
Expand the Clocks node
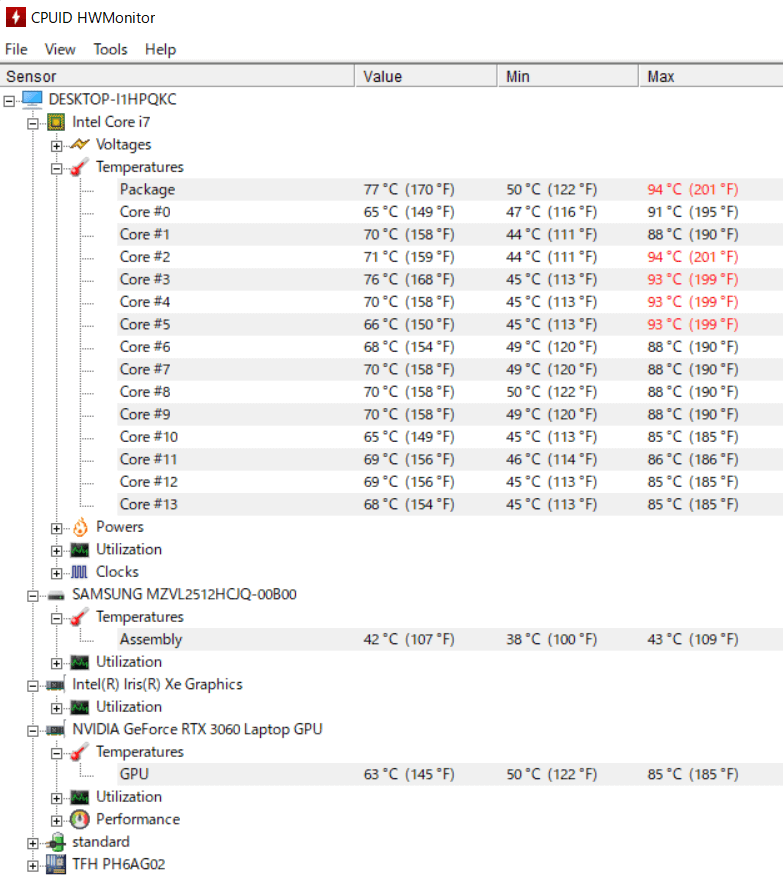coord(56,574)
